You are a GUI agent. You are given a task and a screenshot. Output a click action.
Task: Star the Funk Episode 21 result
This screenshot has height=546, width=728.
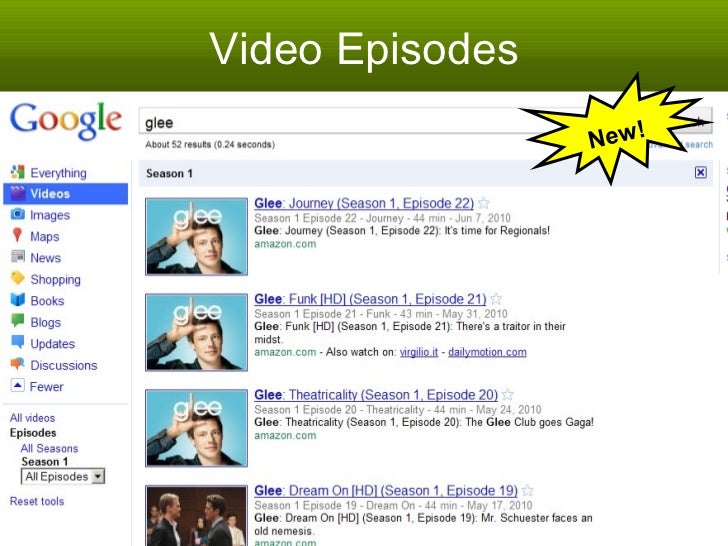pos(496,299)
